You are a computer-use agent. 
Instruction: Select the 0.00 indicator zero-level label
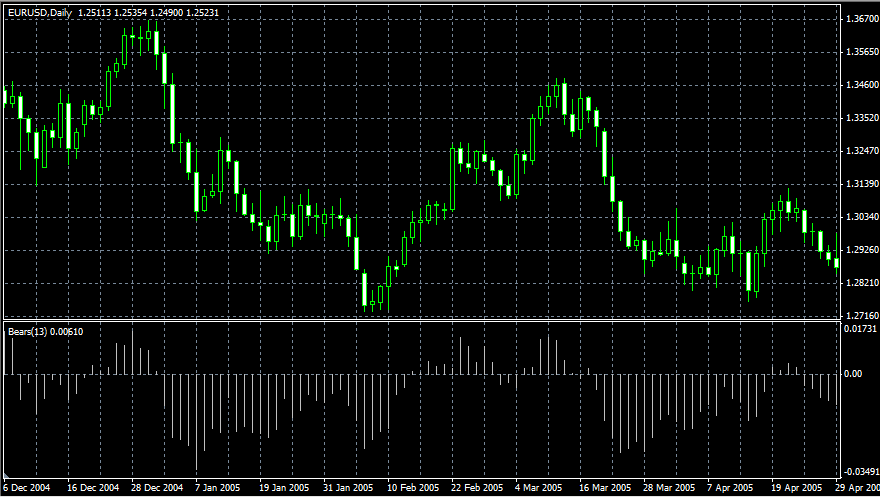(853, 374)
